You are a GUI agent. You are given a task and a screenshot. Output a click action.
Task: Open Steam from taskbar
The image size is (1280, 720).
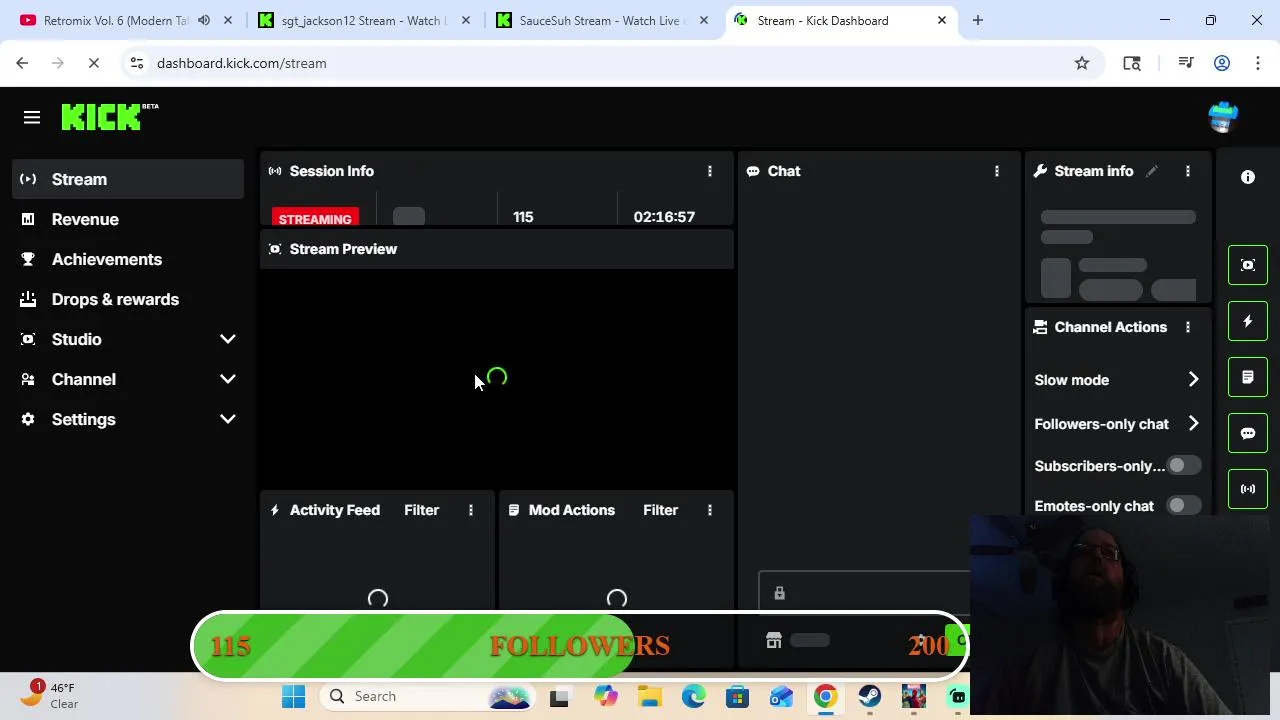[x=869, y=696]
